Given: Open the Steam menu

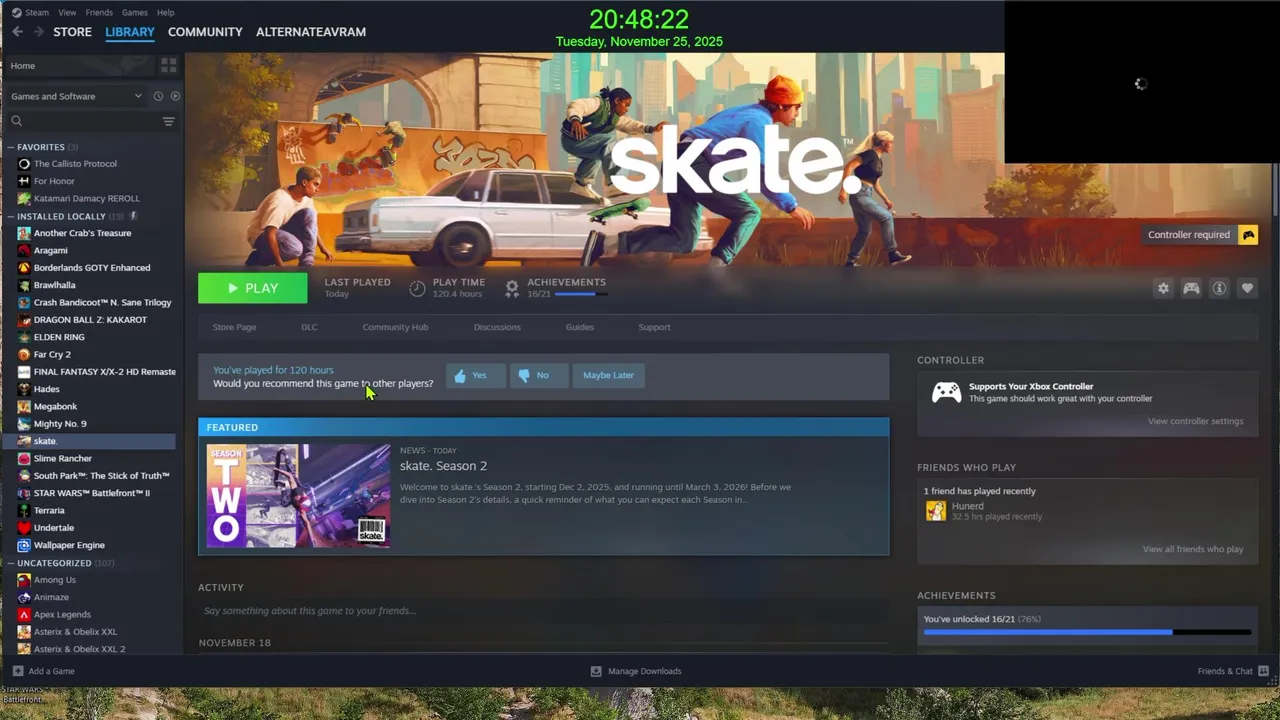Looking at the screenshot, I should (x=36, y=12).
